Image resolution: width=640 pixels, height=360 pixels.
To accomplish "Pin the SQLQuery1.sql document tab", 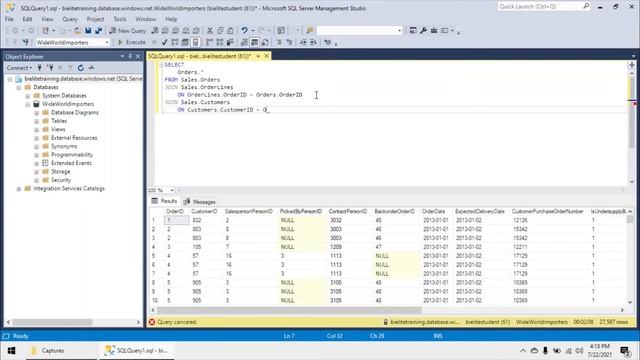I will point(258,56).
